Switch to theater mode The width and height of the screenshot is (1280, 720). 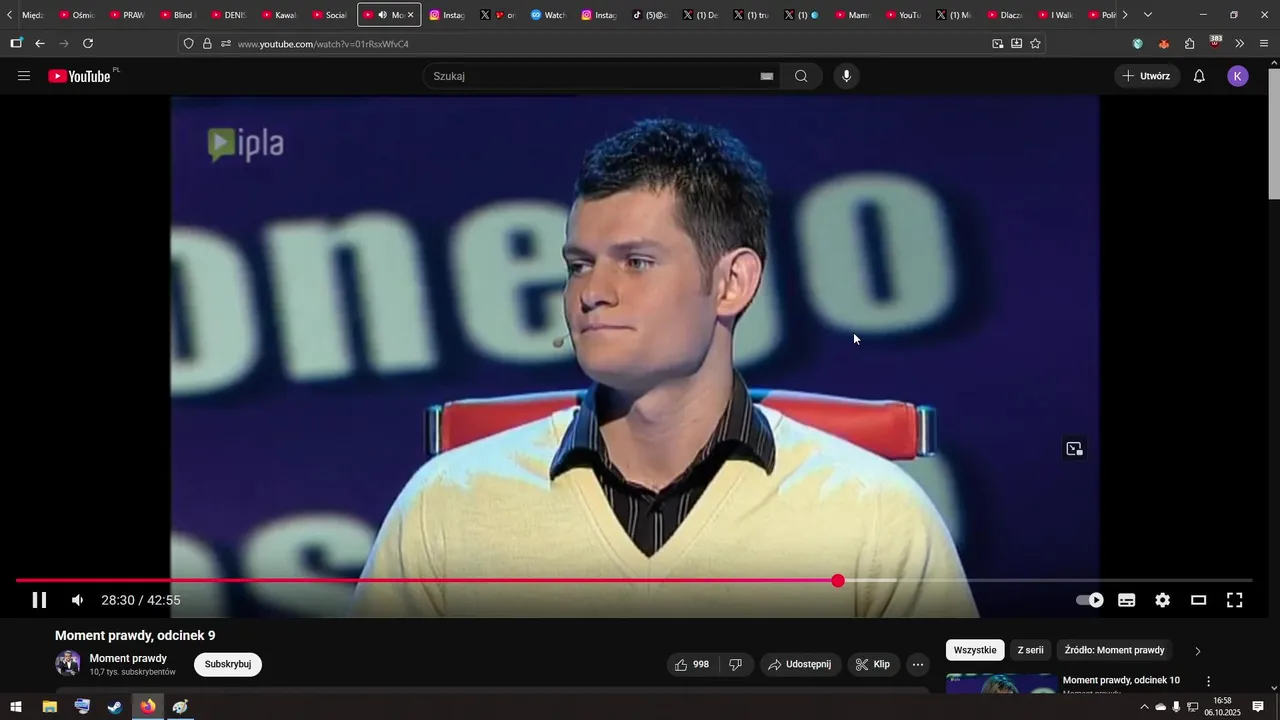pos(1198,600)
